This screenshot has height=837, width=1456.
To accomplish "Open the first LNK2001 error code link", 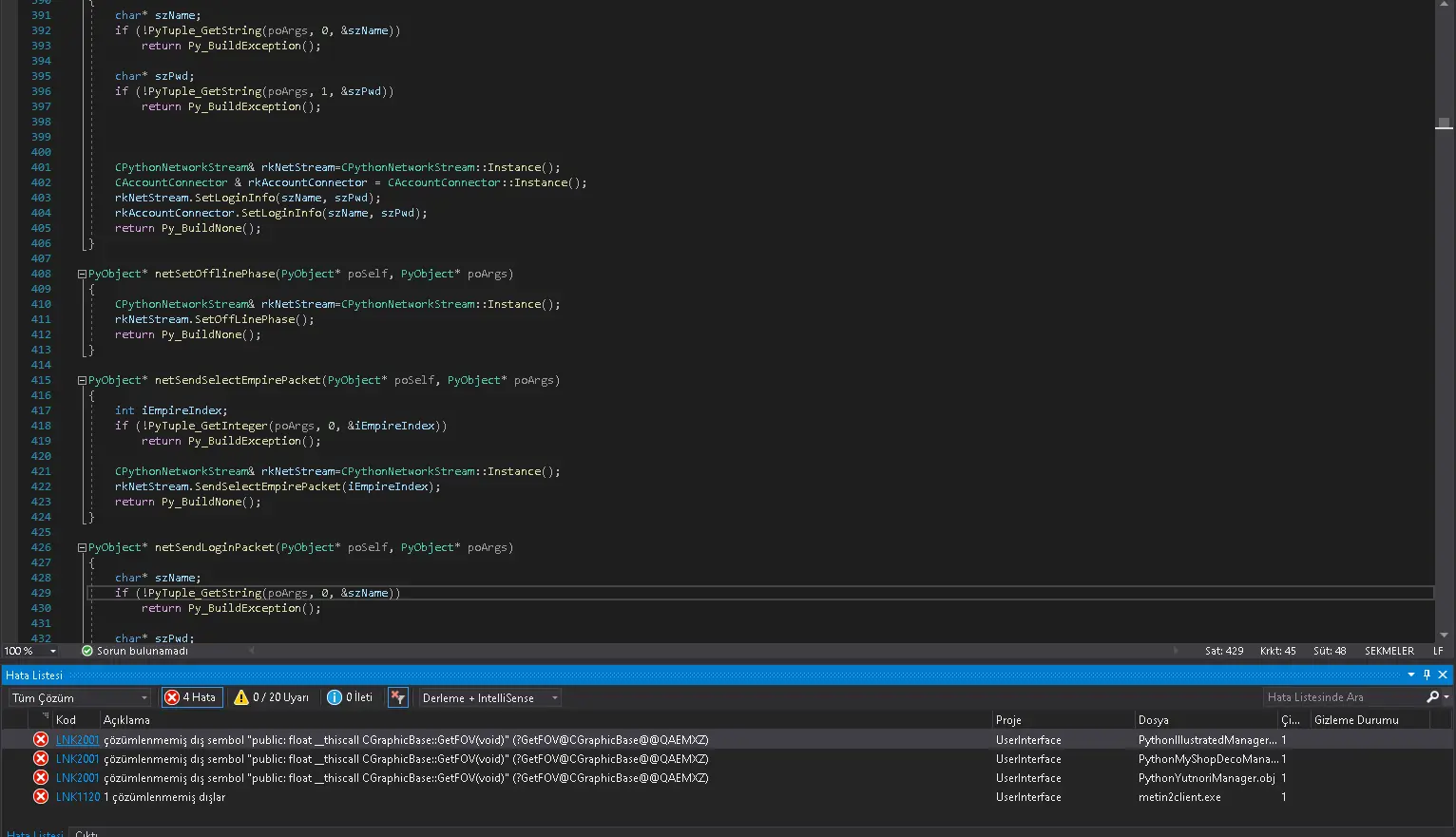I will point(77,740).
